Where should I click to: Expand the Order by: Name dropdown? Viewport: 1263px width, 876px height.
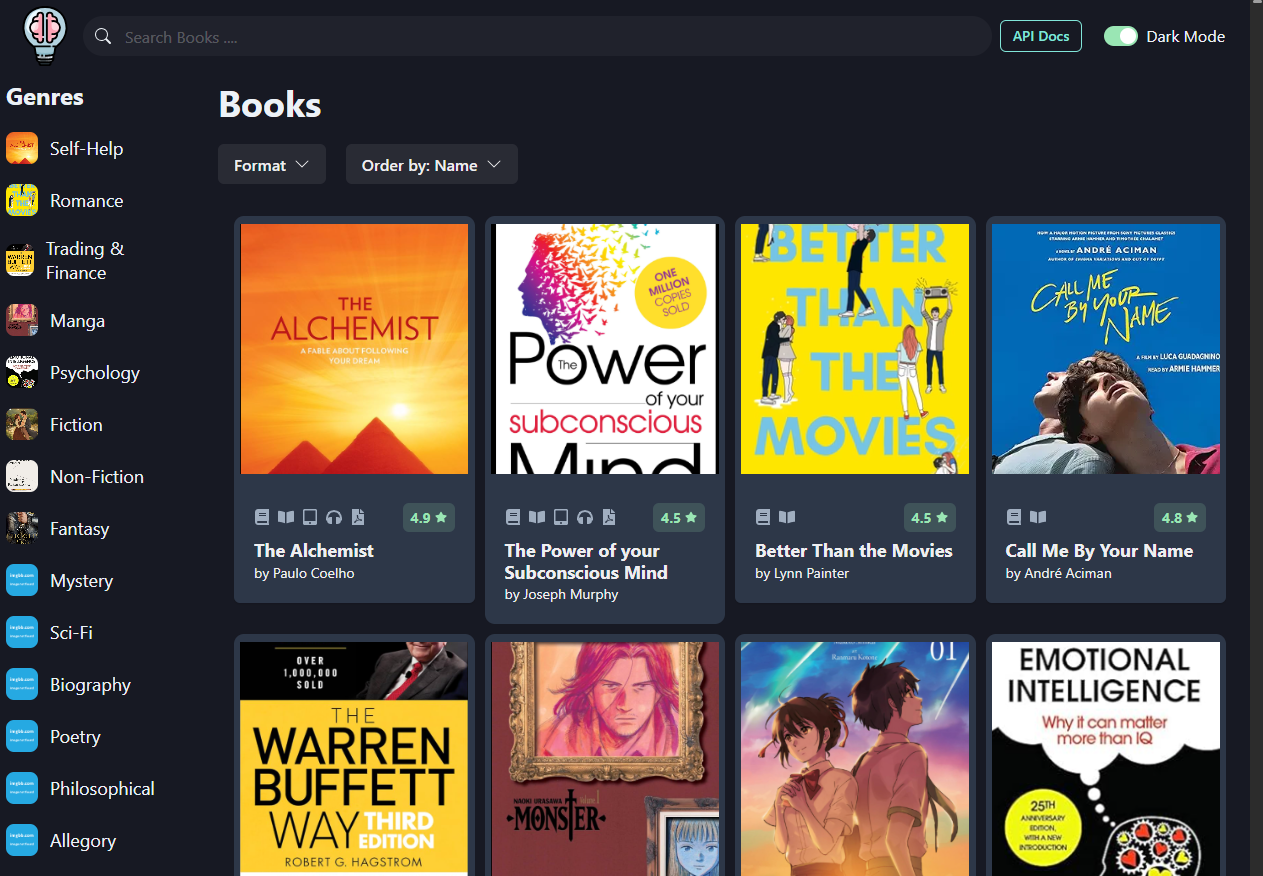pyautogui.click(x=431, y=164)
